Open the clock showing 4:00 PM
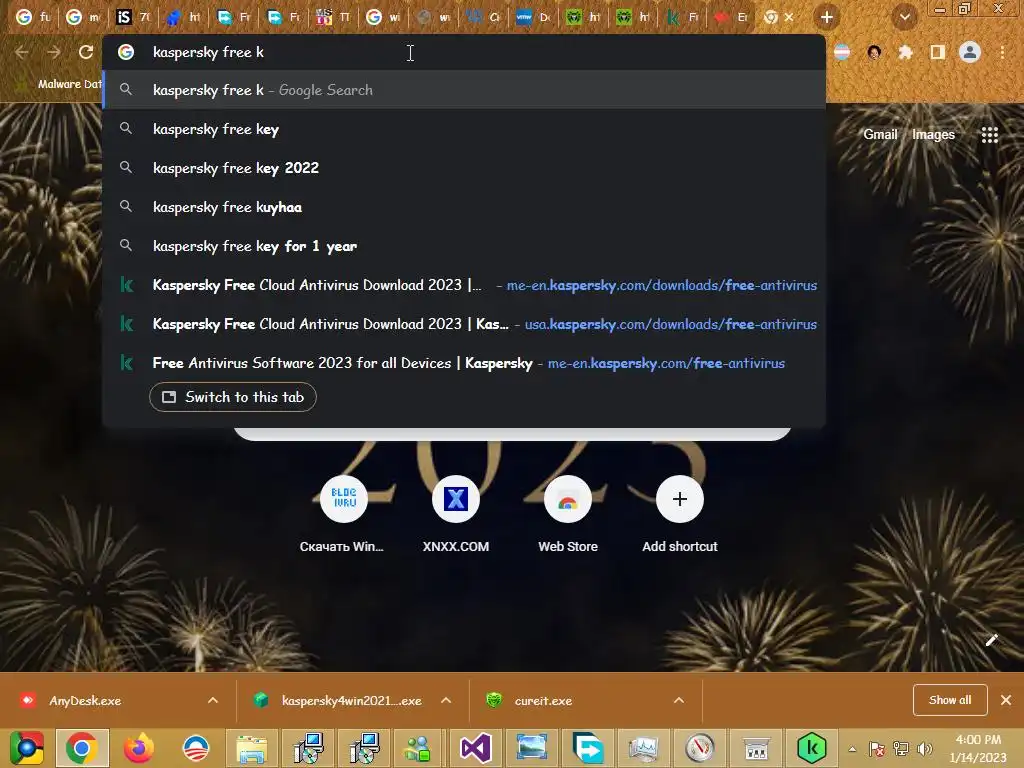Screen dimensions: 1024x768 tap(978, 748)
